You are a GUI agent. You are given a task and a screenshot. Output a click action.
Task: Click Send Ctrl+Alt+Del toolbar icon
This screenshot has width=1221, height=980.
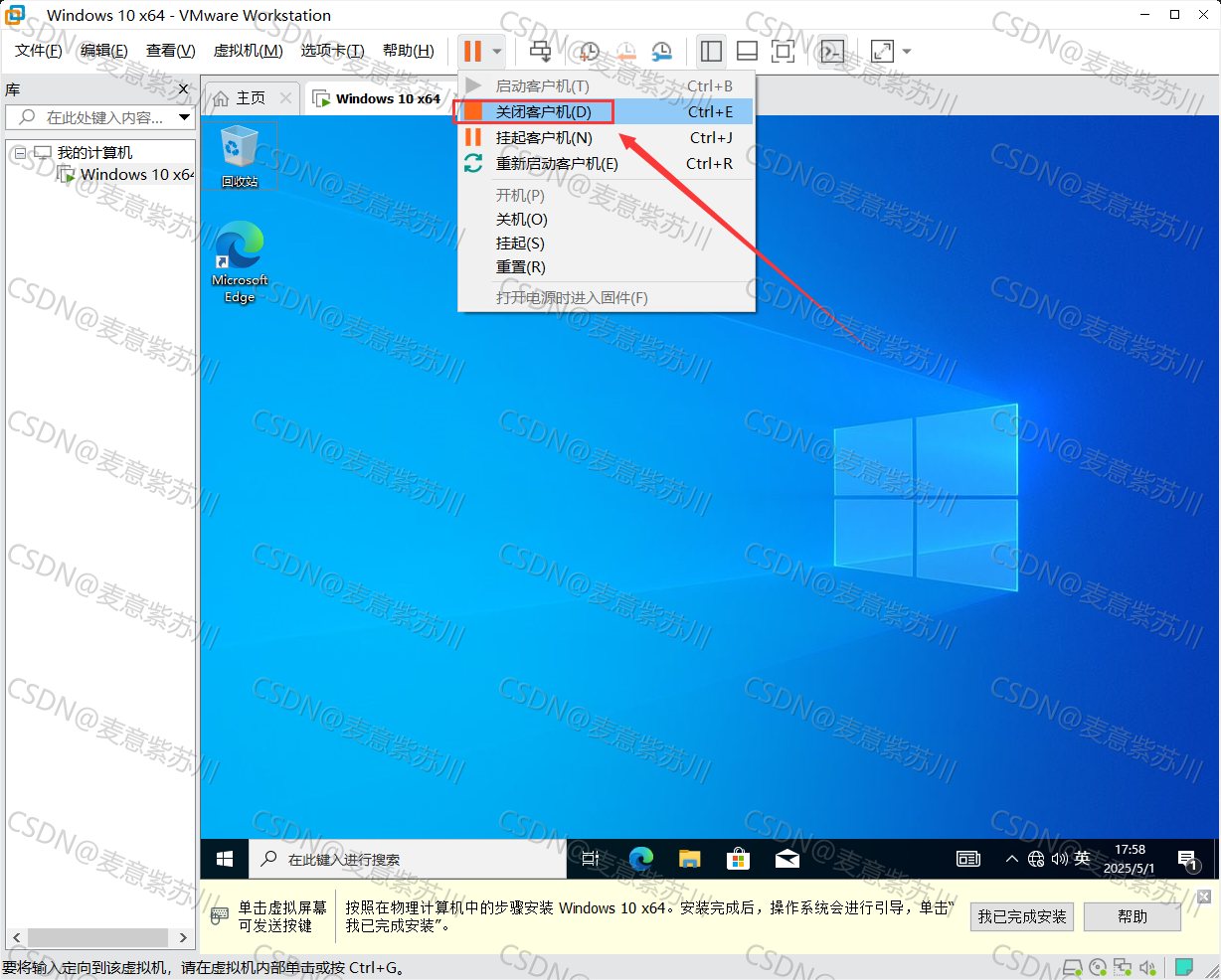pos(540,51)
